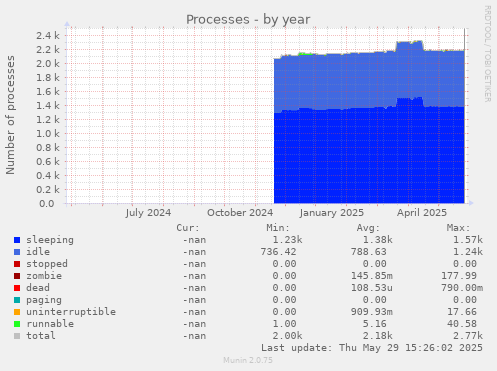Click the stopped legend color swatch
Image resolution: width=497 pixels, height=371 pixels.
click(17, 264)
